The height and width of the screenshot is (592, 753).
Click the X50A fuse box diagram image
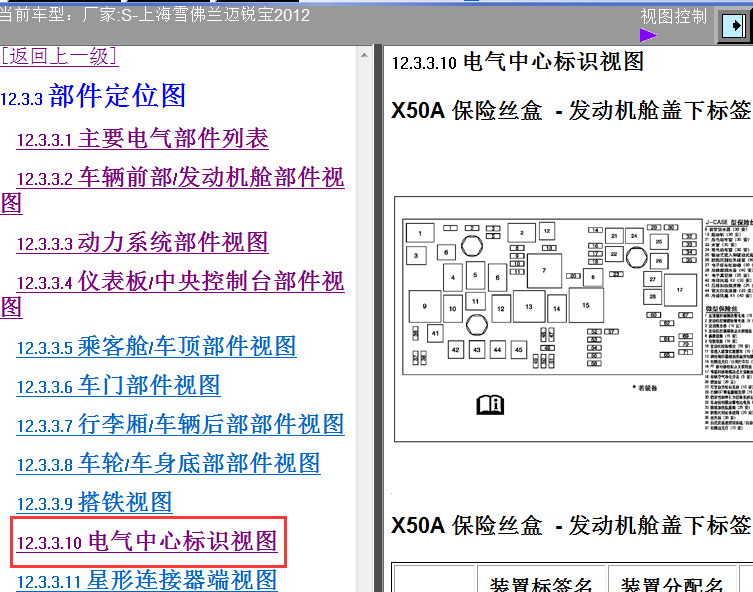click(x=573, y=319)
